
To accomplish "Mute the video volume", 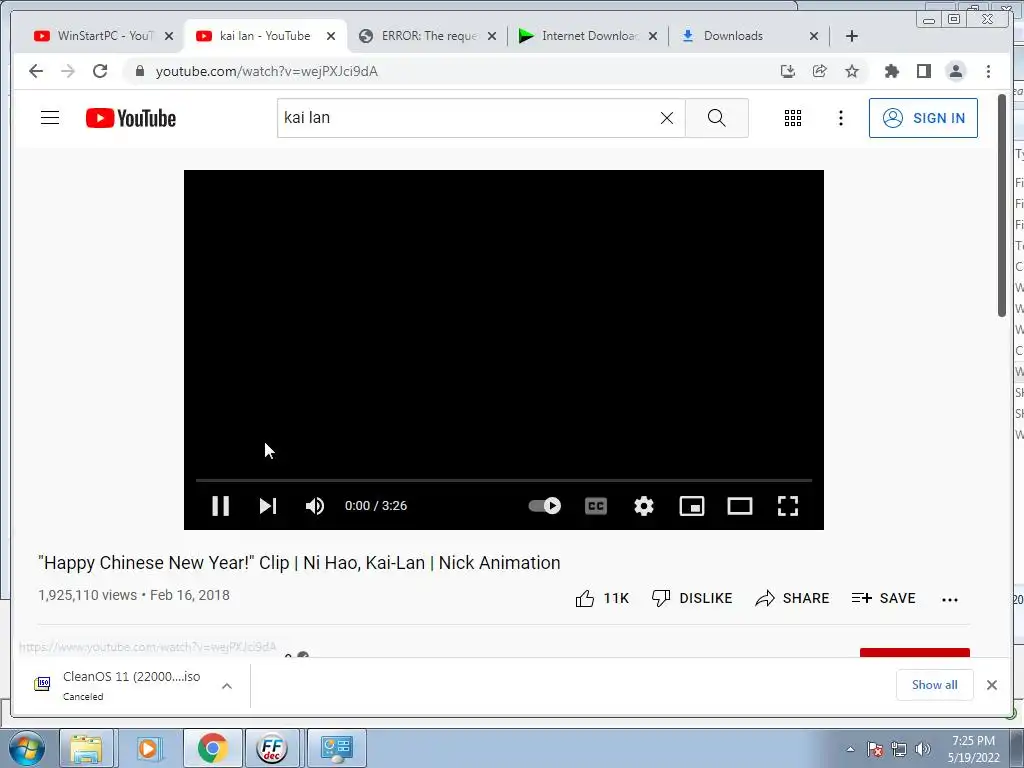I will tap(315, 505).
